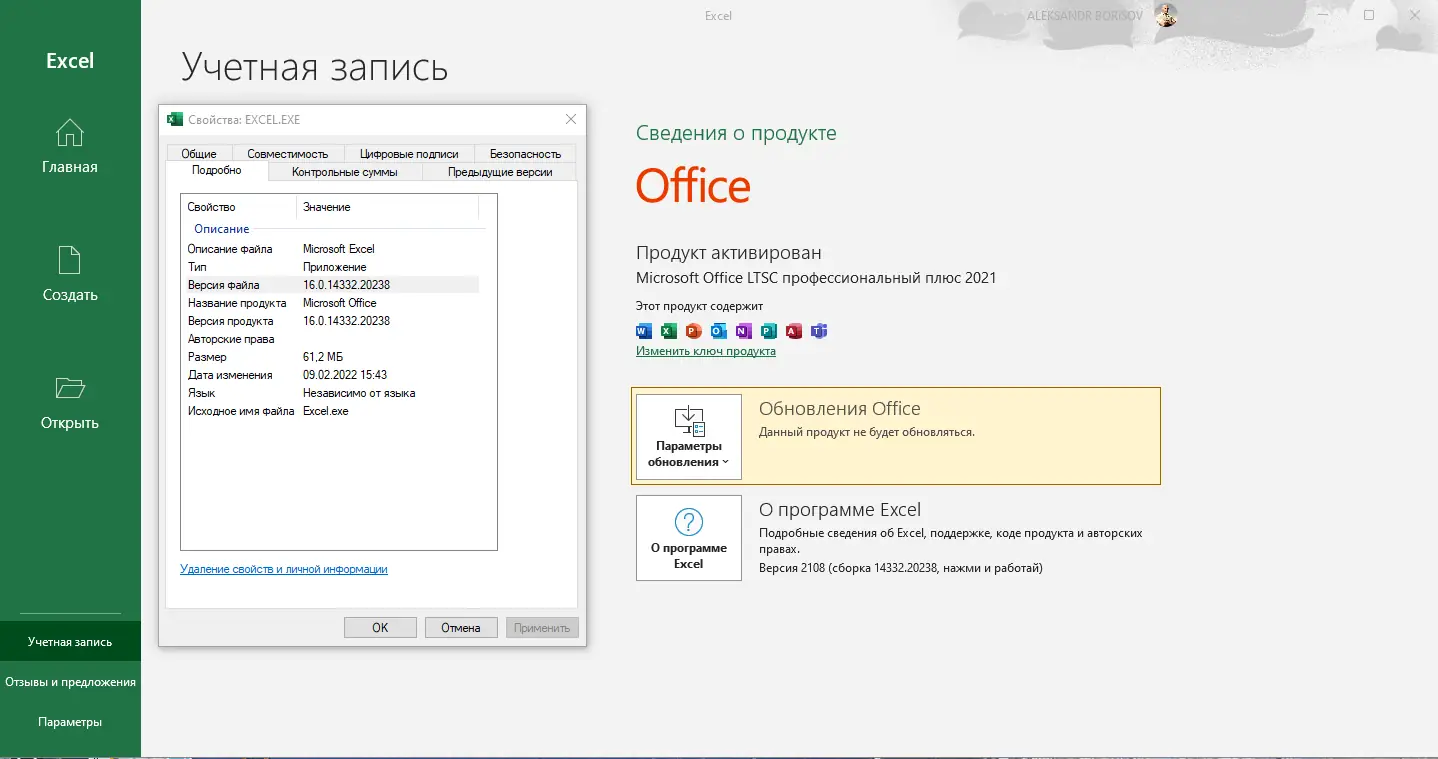Click the Создать new document icon

[70, 260]
